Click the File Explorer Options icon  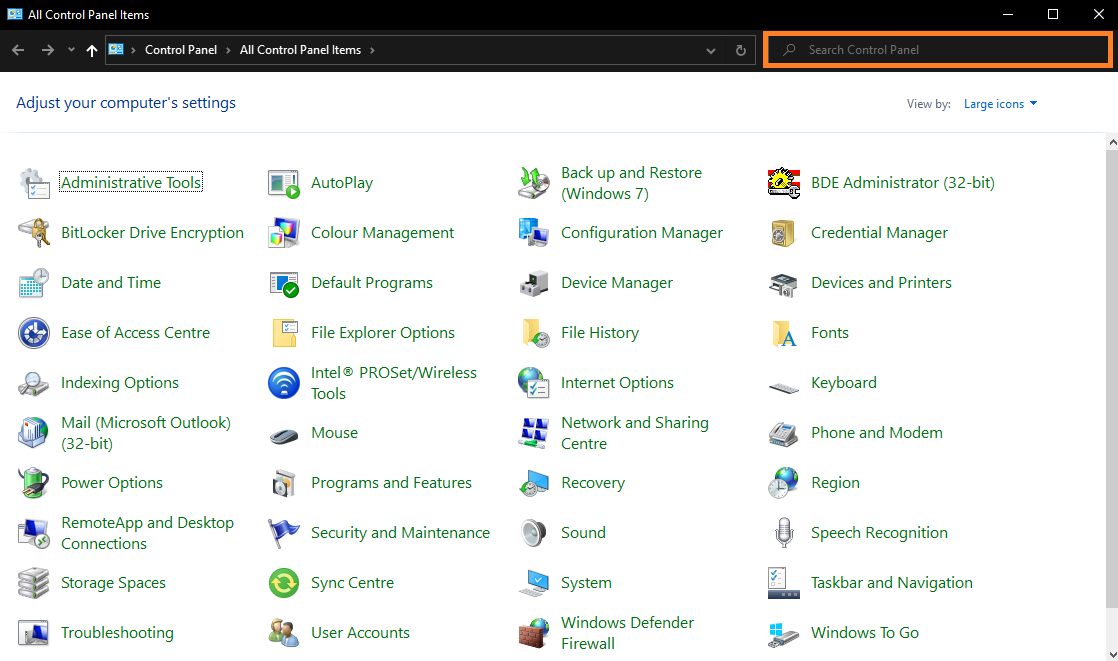click(x=284, y=333)
